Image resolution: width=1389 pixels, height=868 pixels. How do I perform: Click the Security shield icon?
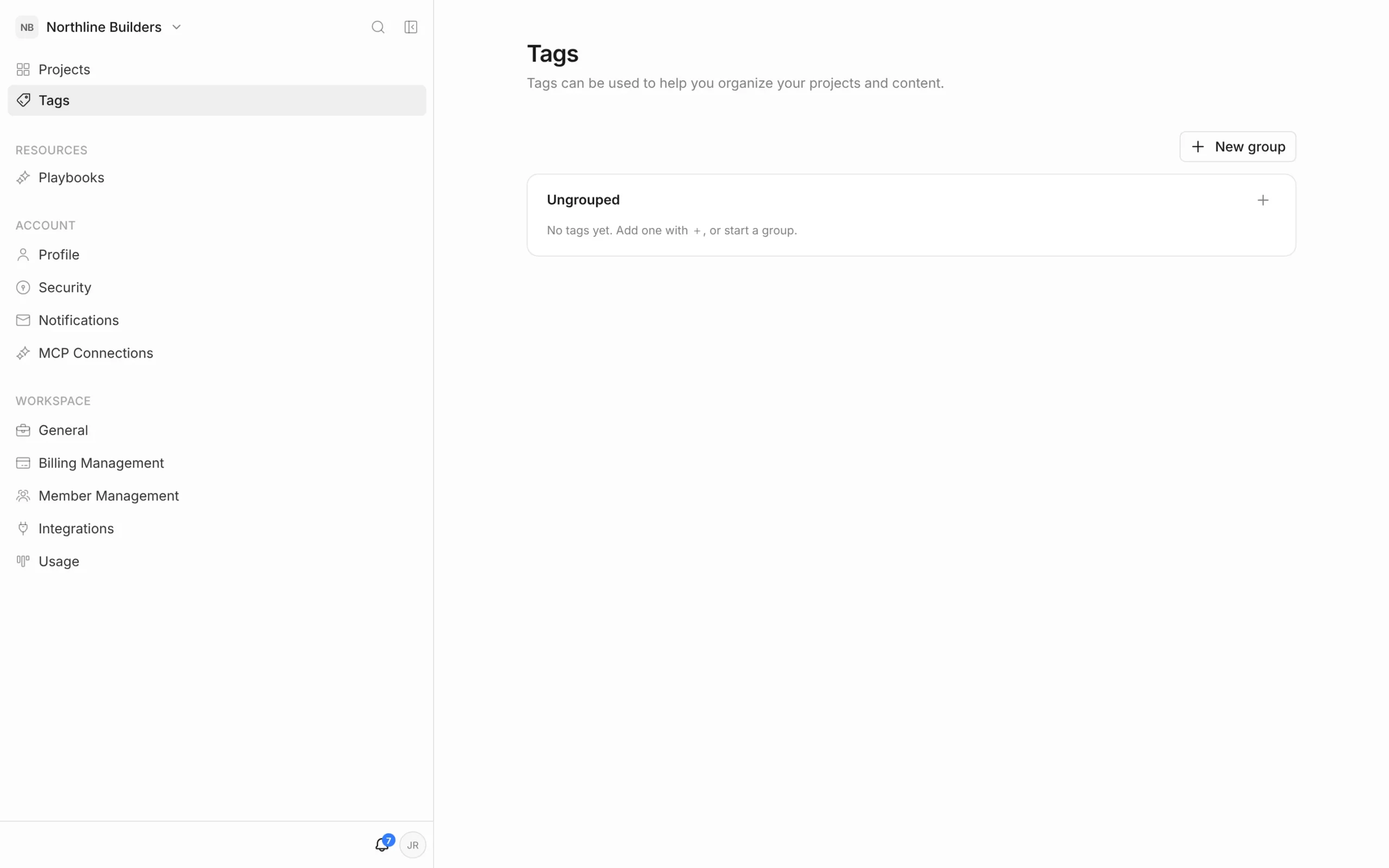(23, 287)
